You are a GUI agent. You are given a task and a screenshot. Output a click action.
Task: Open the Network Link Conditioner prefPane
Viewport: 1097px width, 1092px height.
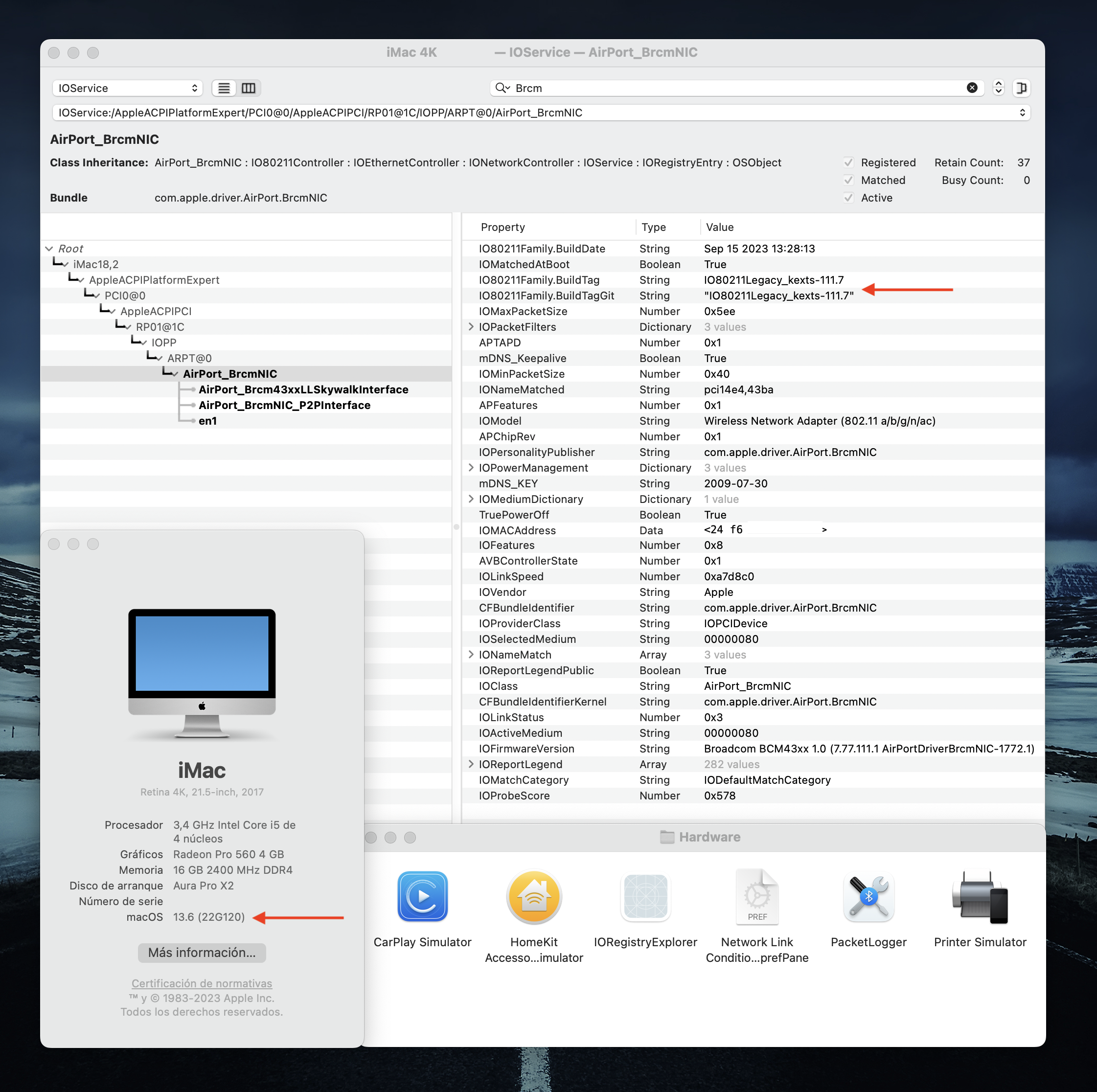757,897
